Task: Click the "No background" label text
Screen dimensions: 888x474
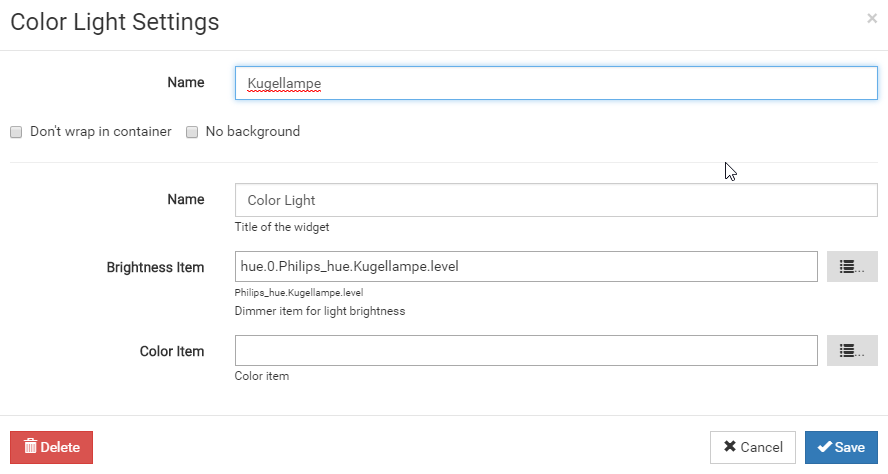Action: coord(252,131)
